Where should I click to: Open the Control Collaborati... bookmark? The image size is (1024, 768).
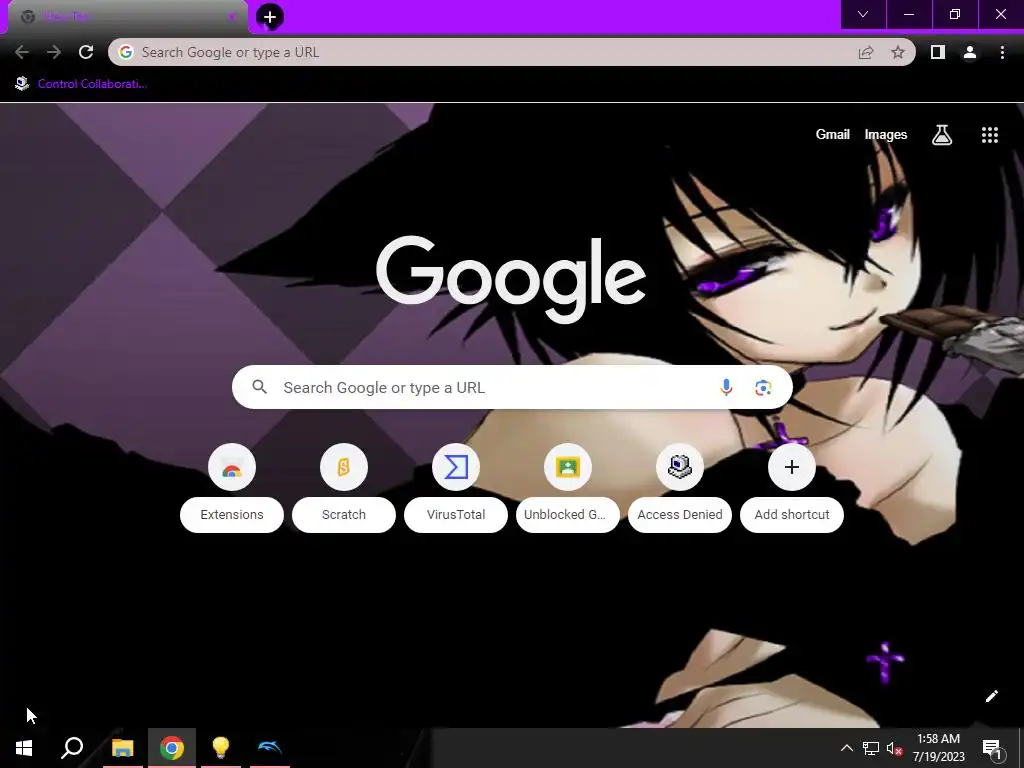82,84
